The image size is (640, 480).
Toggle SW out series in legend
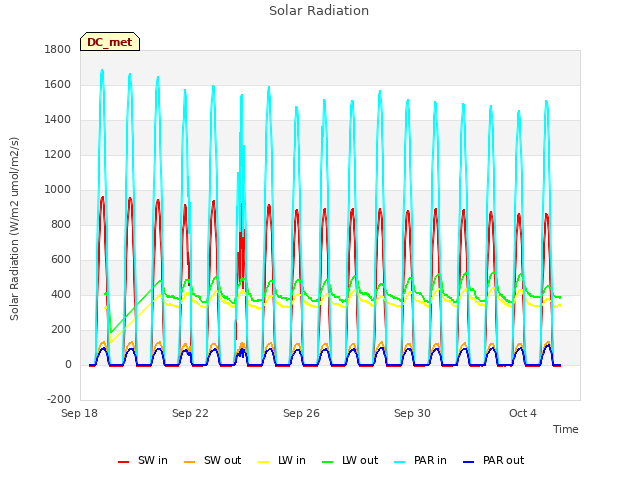(x=213, y=460)
